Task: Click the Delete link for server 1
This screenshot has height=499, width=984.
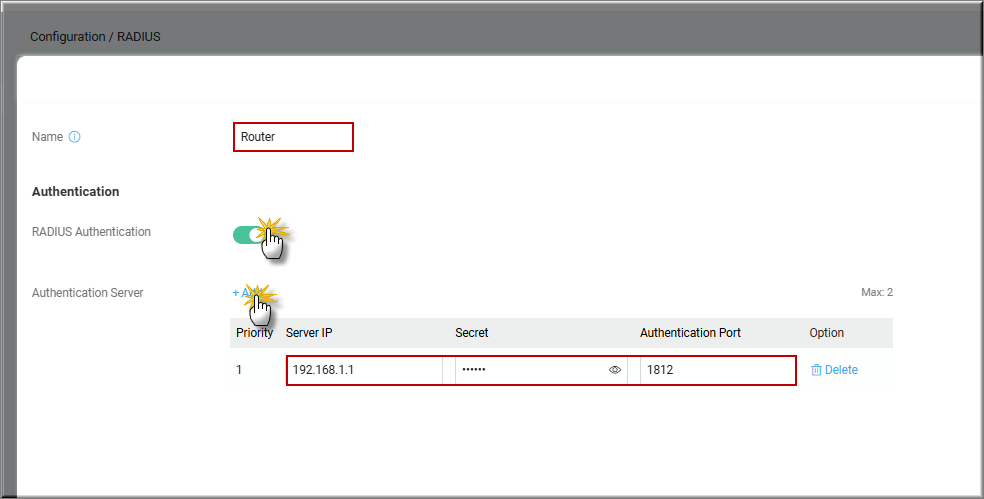Action: pos(841,370)
